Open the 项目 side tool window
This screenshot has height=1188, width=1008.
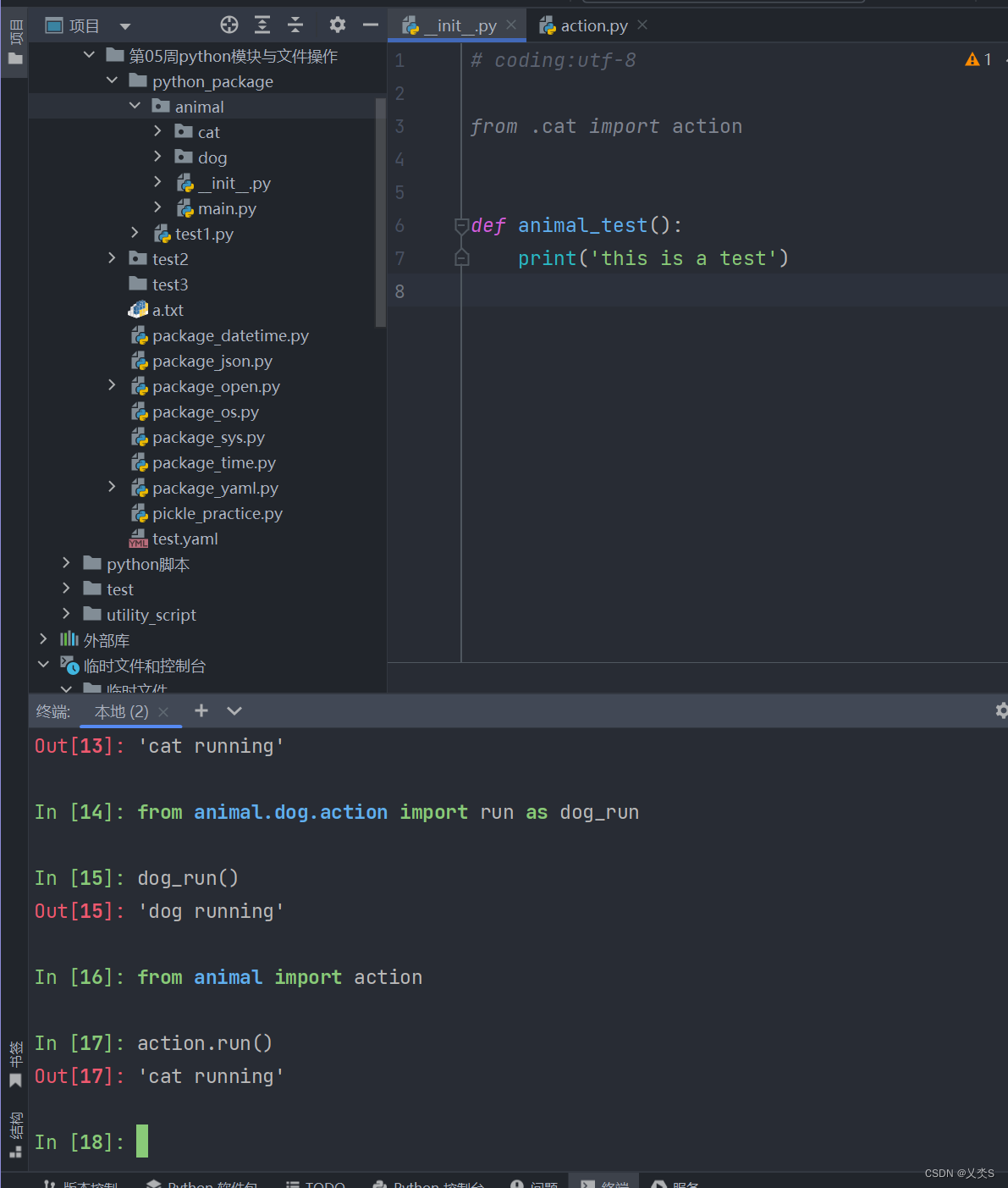click(14, 42)
